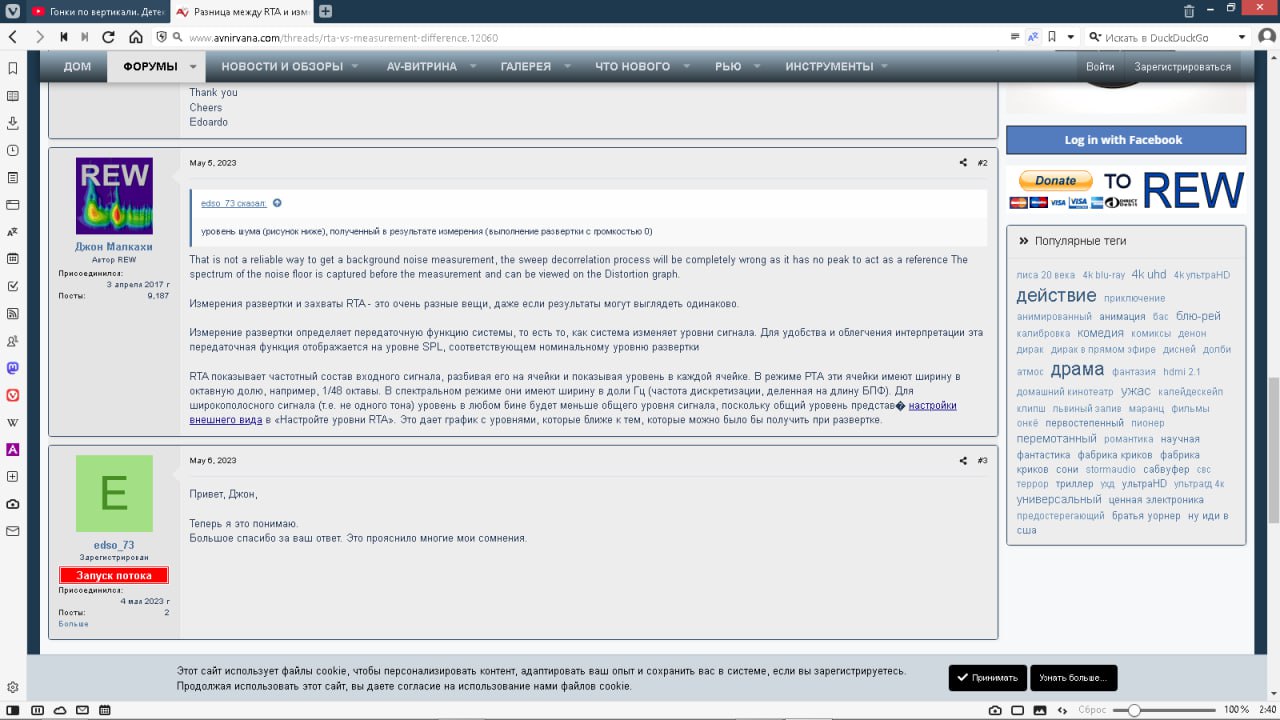
Task: Open Wikipedia web panel in sidebar
Action: click(12, 422)
